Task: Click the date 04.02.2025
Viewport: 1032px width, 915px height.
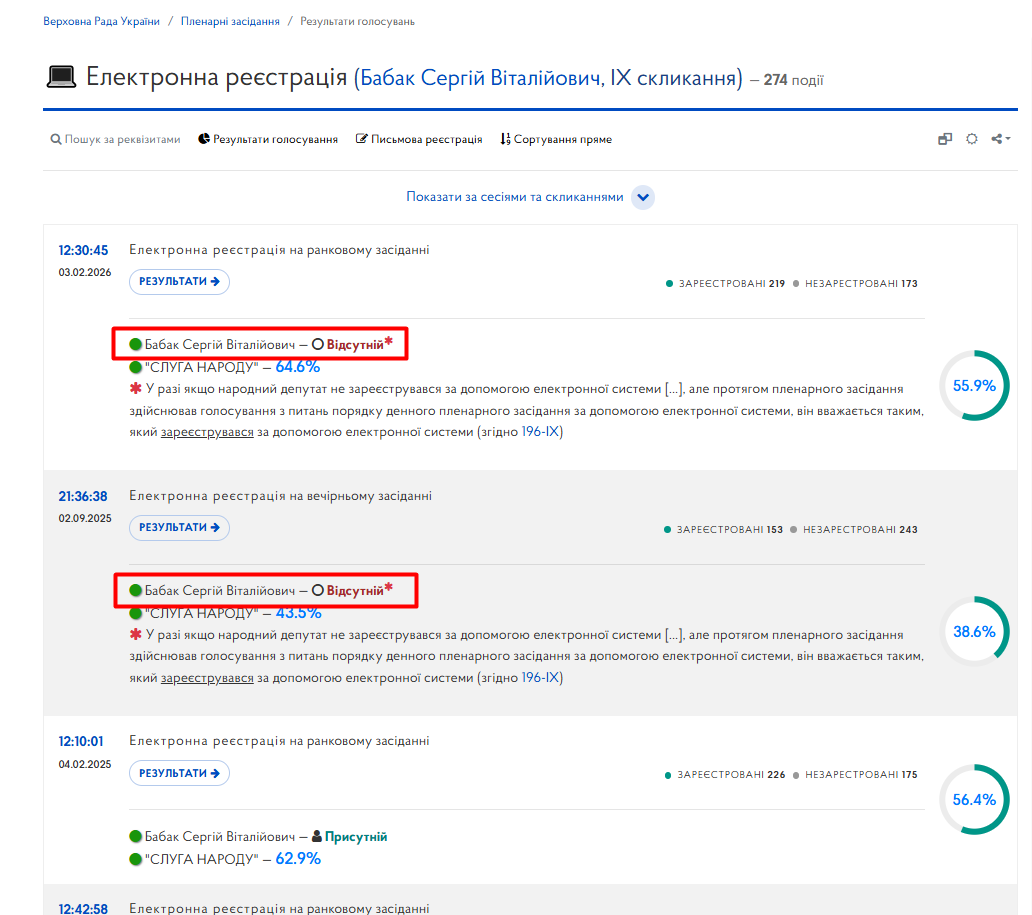Action: pyautogui.click(x=85, y=764)
